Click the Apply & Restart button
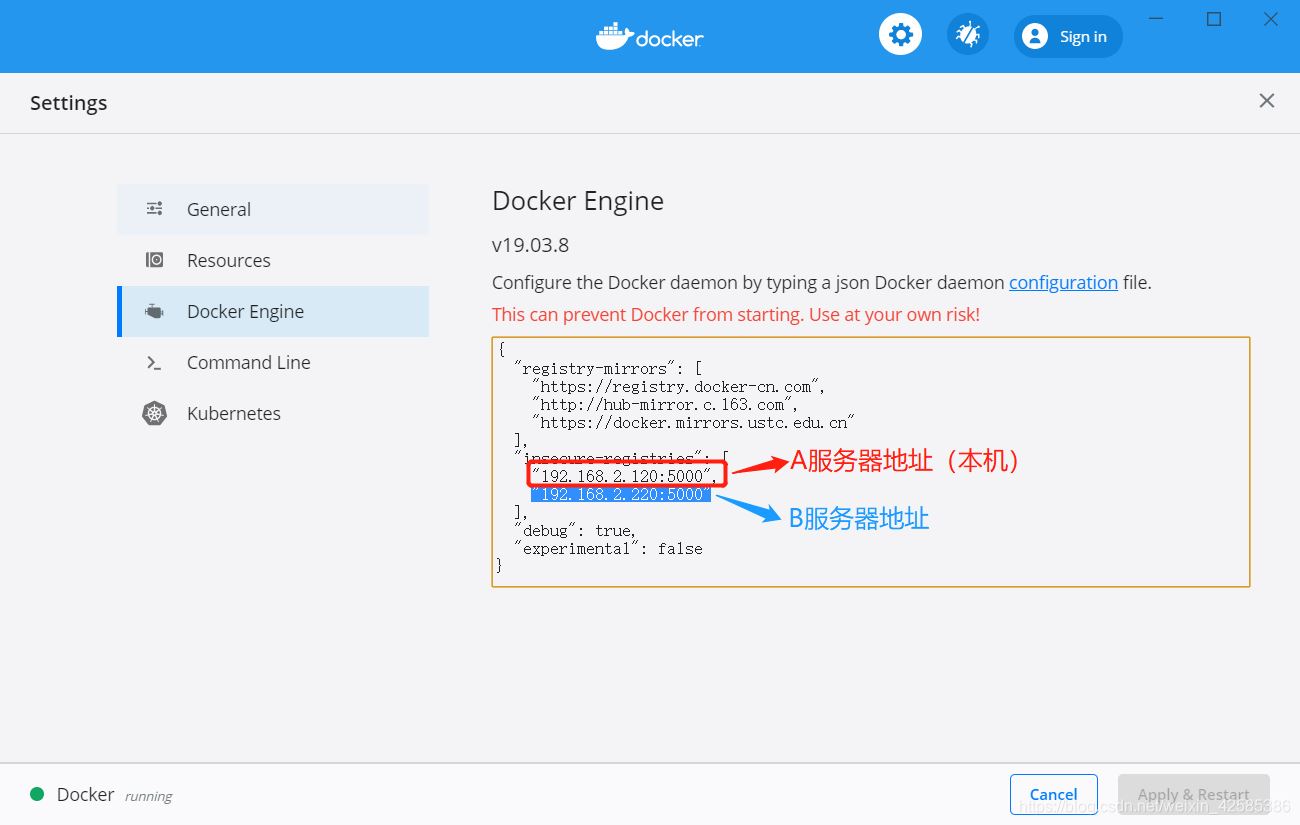Viewport: 1300px width, 825px height. 1194,794
